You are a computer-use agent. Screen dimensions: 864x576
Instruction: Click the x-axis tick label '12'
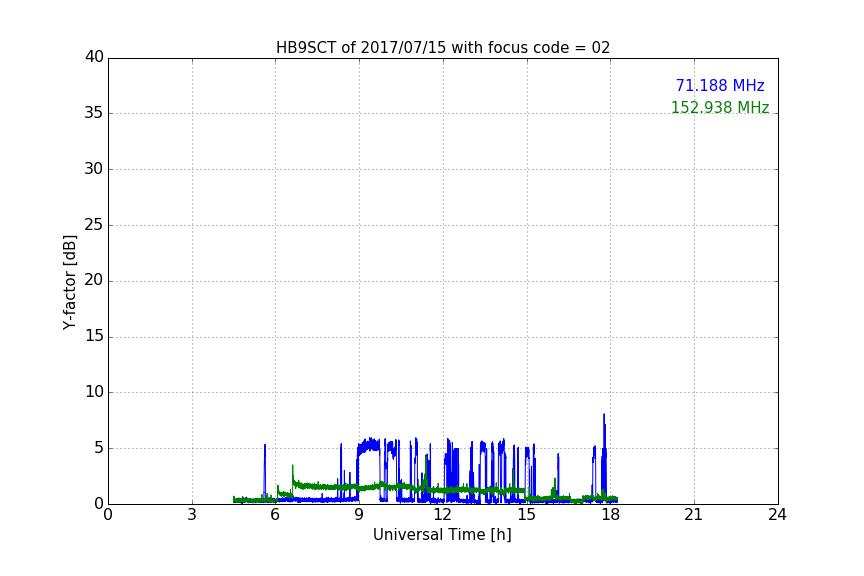pyautogui.click(x=443, y=515)
